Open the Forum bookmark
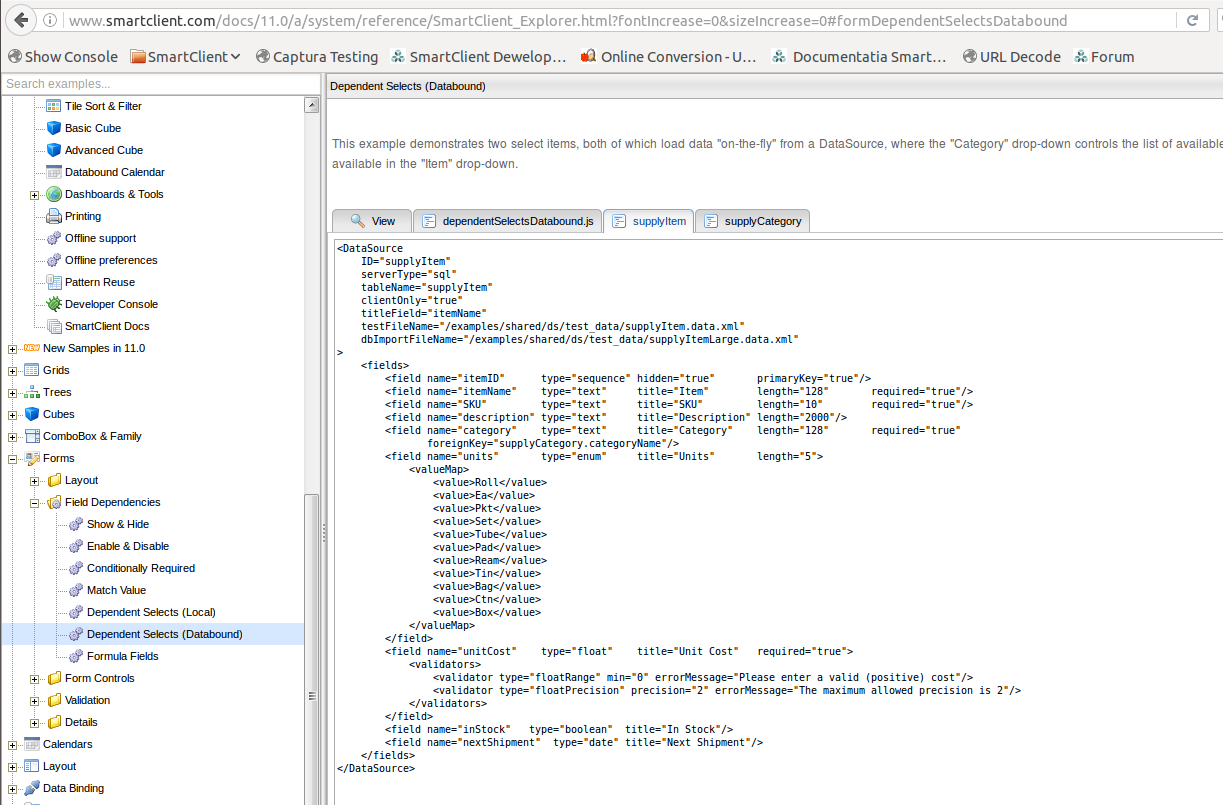The width and height of the screenshot is (1223, 805). [x=1104, y=57]
